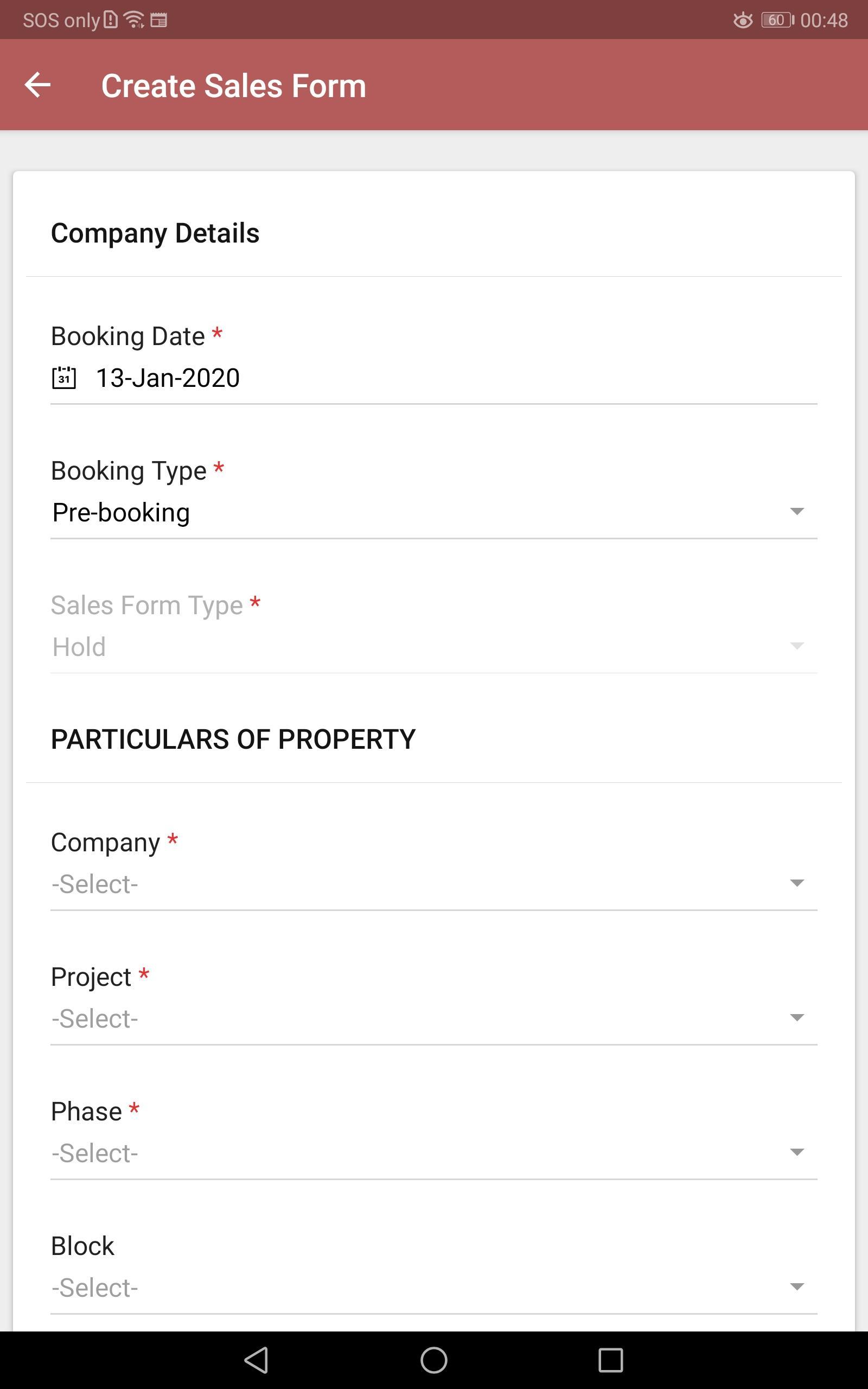This screenshot has height=1389, width=868.
Task: Tap the calendar notification icon in status bar
Action: [158, 20]
